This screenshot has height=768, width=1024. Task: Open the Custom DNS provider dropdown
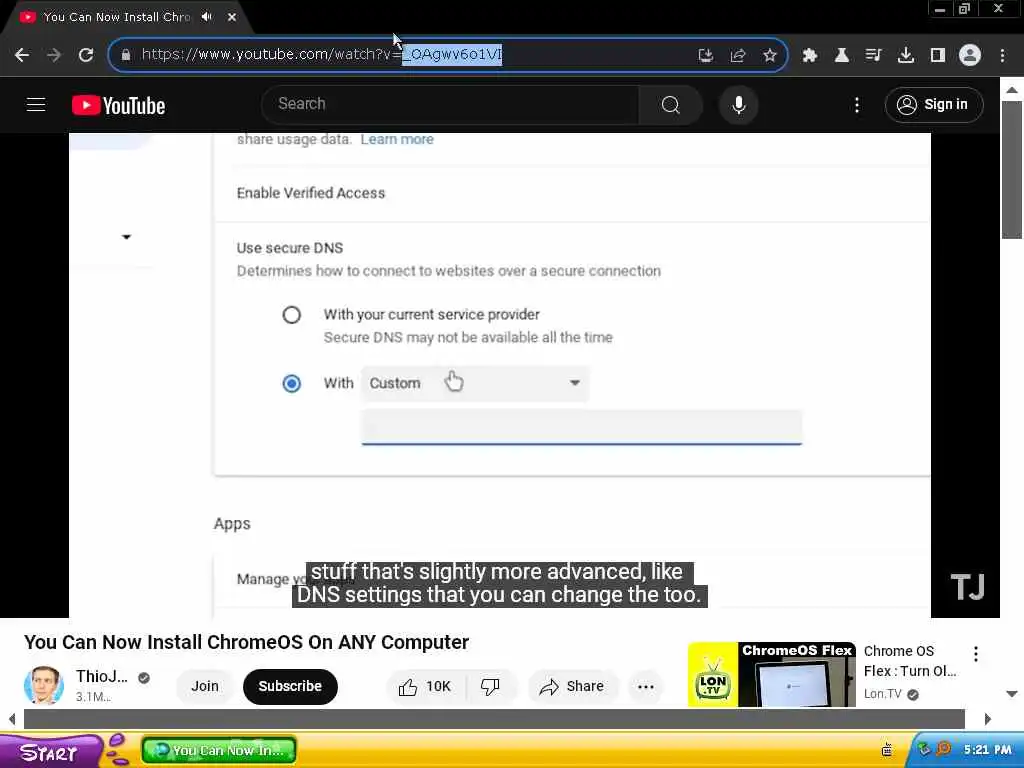tap(475, 383)
